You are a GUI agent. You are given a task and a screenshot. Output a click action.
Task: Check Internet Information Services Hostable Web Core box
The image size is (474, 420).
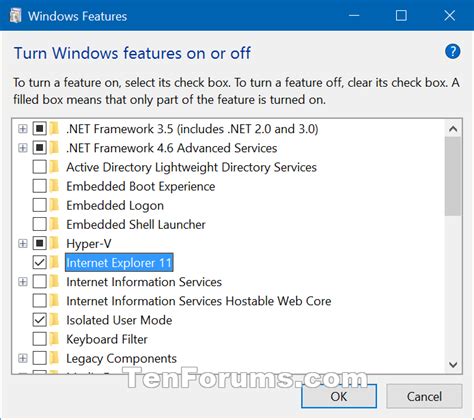pos(39,301)
